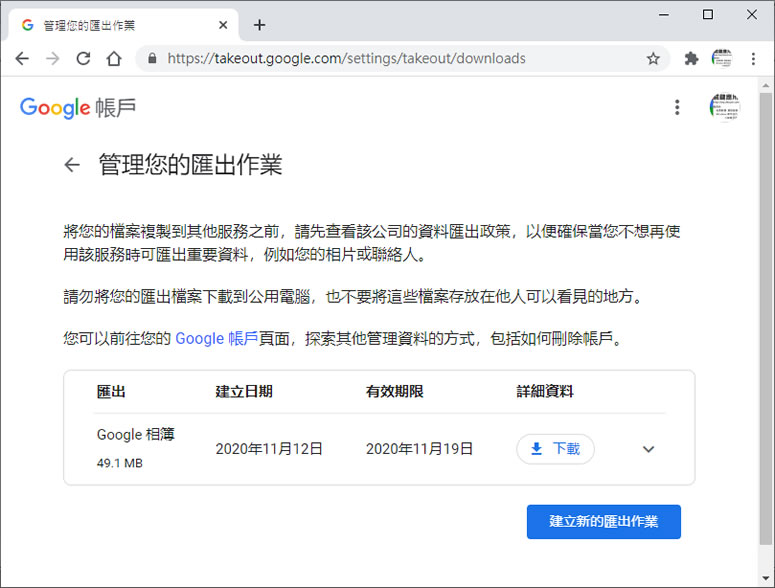
Task: Bookmark this page with the star icon
Action: coord(653,59)
